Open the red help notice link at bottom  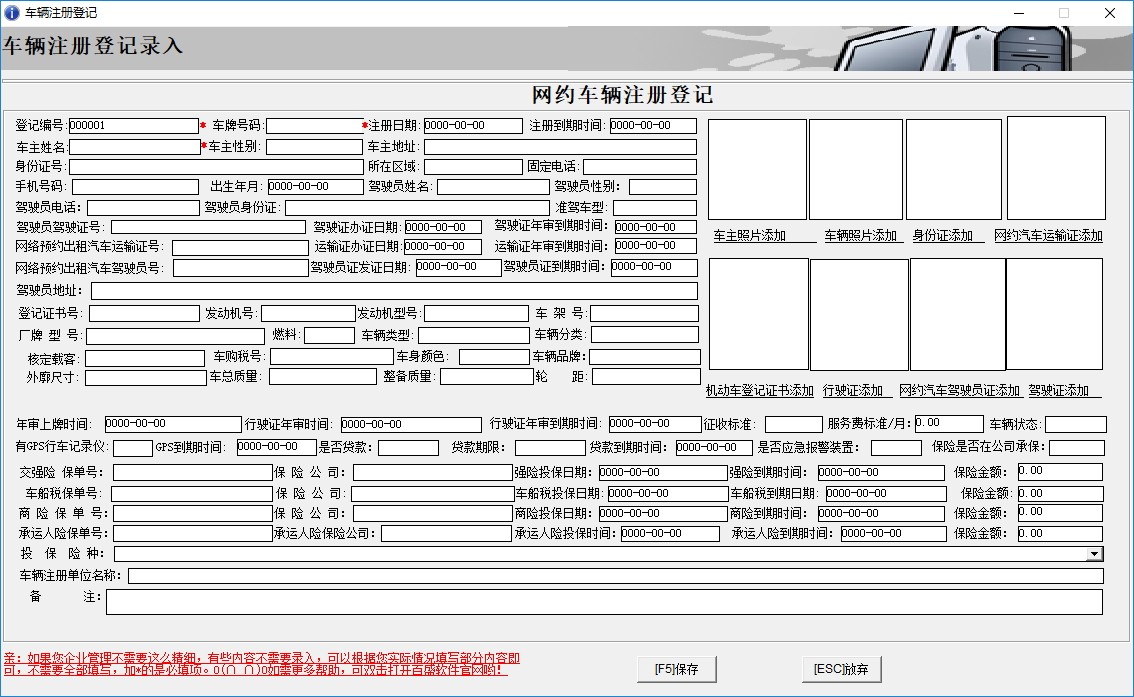tap(262, 664)
